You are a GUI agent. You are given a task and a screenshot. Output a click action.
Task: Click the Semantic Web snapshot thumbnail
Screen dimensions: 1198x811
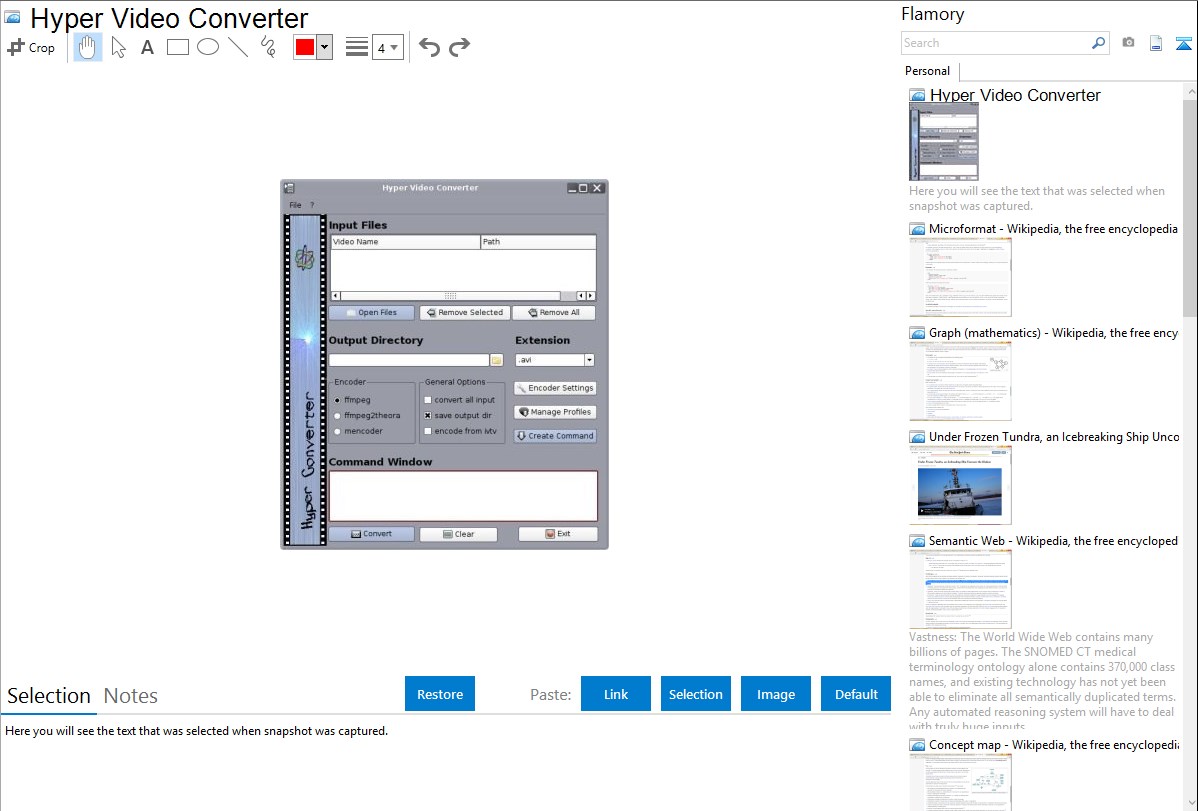pos(960,589)
